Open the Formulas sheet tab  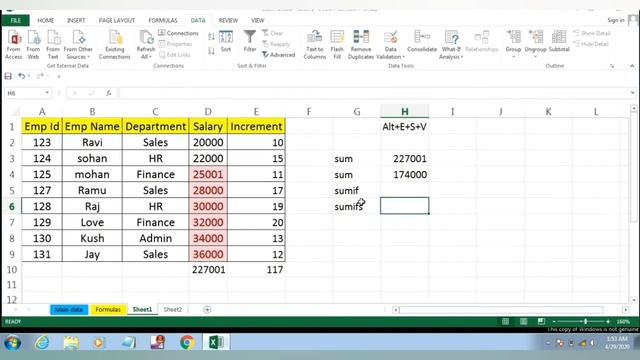coord(108,310)
